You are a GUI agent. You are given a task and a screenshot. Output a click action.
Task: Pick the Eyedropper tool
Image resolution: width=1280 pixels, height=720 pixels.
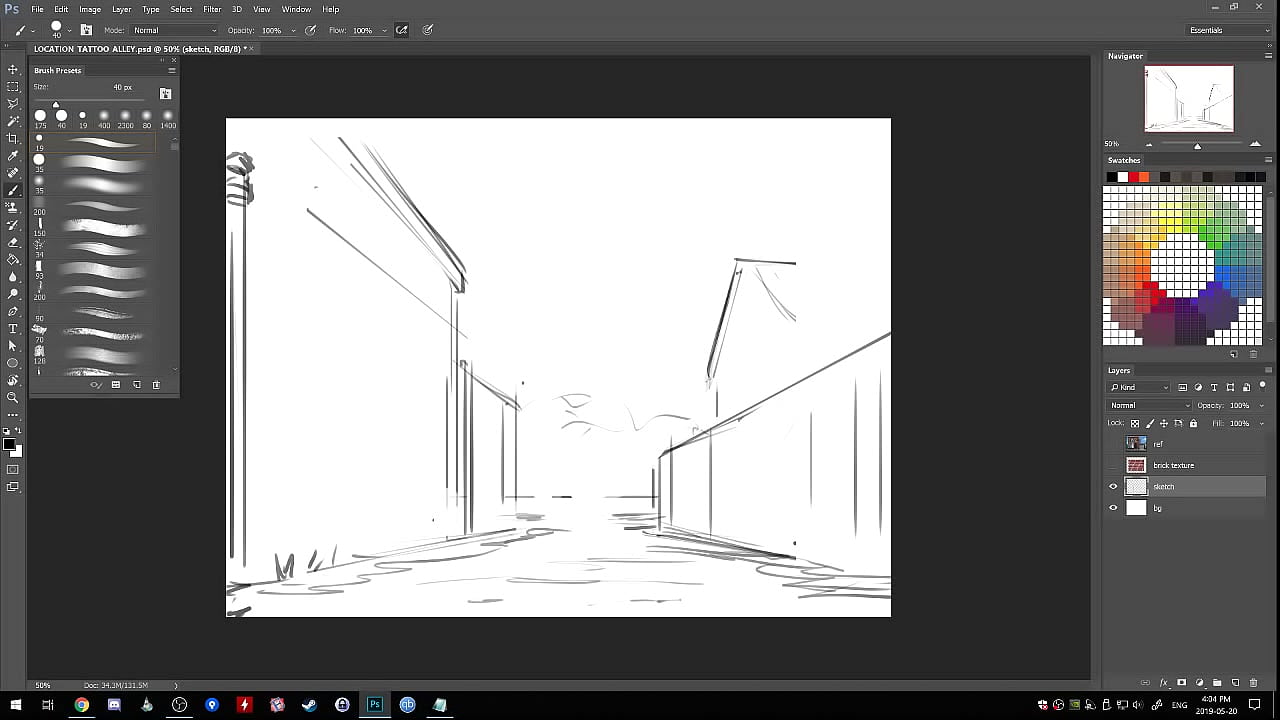(13, 156)
